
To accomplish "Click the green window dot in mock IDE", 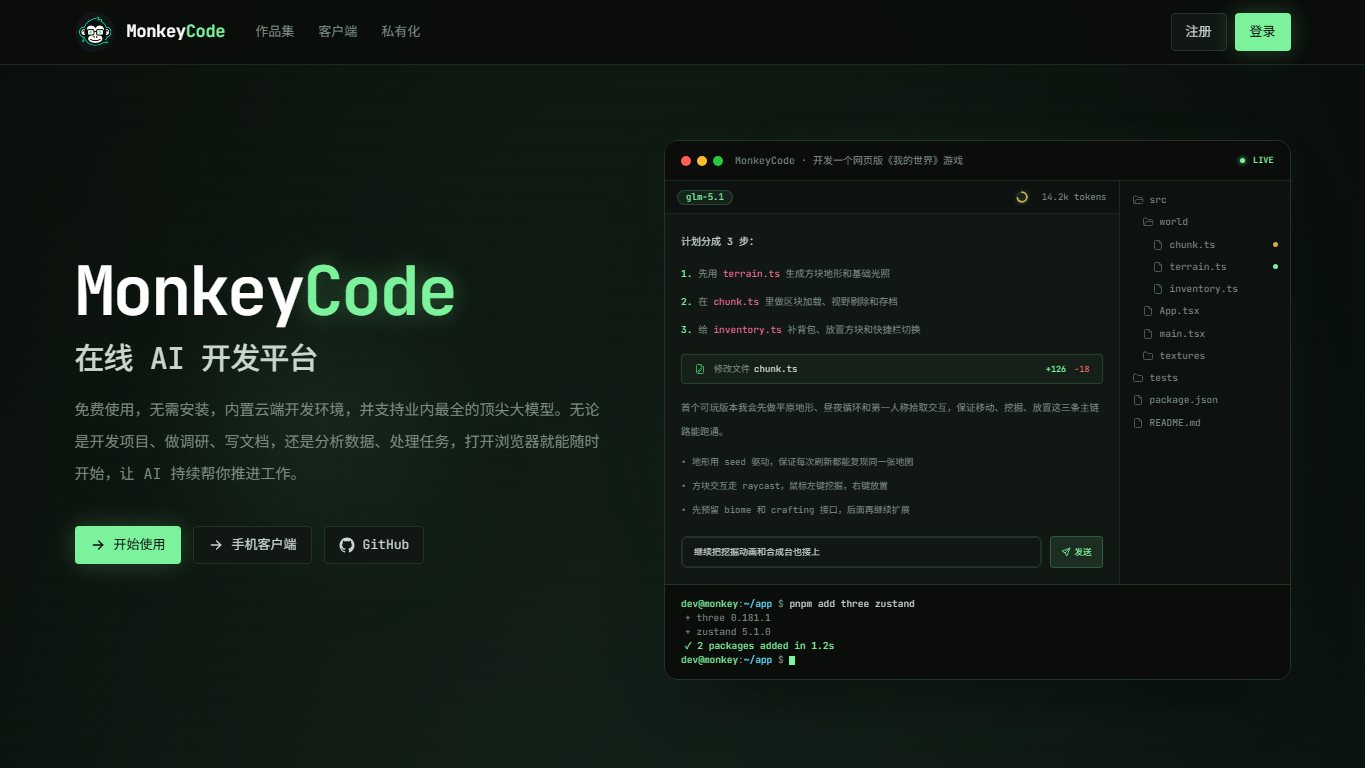I will (718, 161).
